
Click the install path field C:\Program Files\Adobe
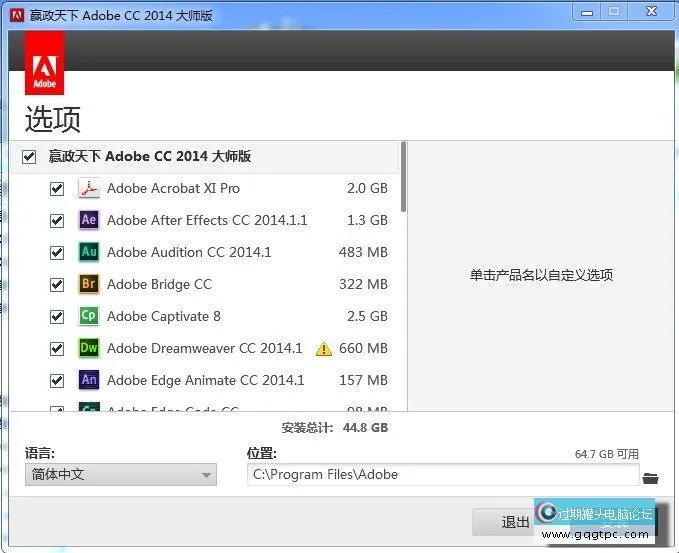pos(443,475)
